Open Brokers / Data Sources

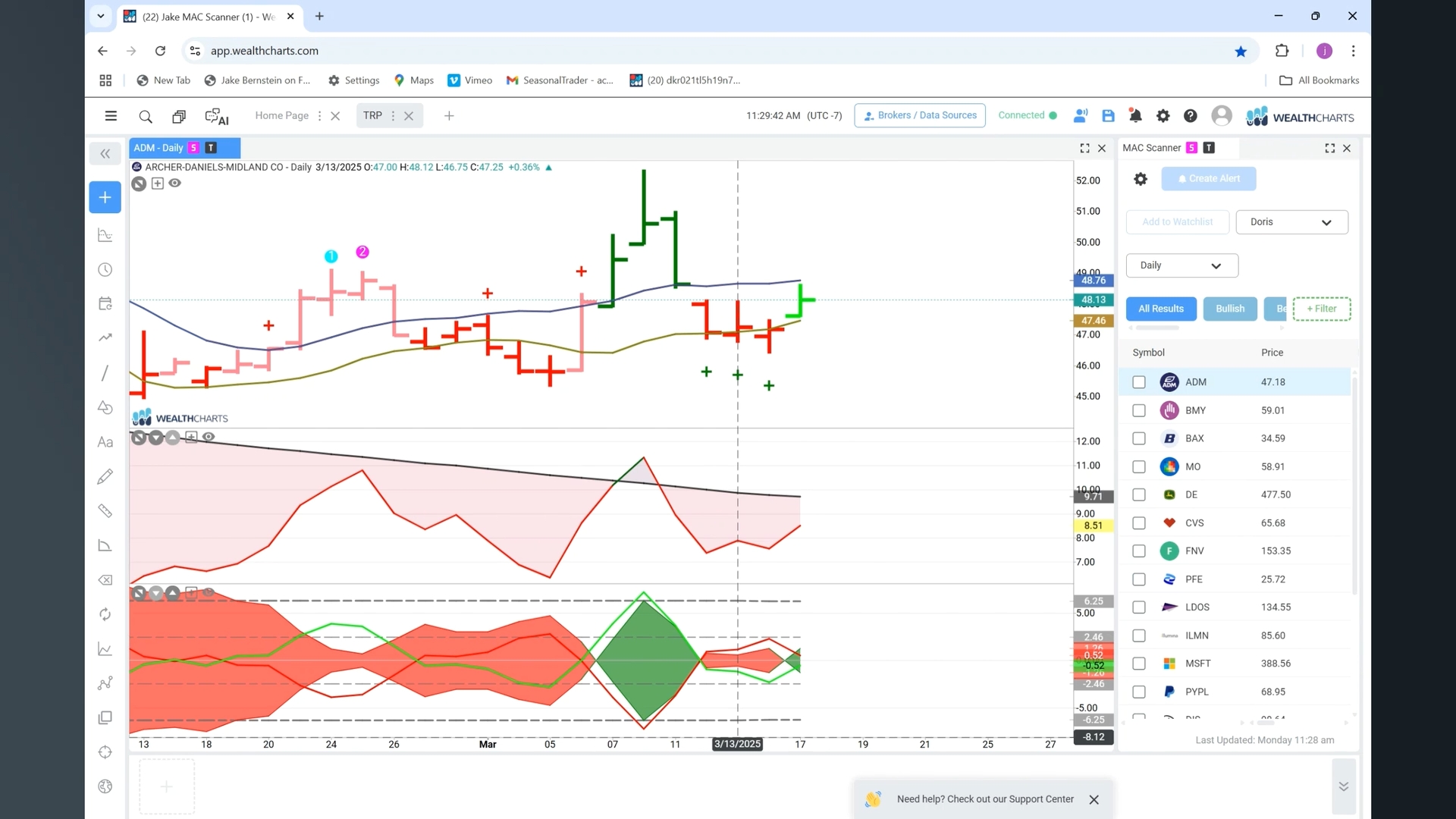click(920, 115)
